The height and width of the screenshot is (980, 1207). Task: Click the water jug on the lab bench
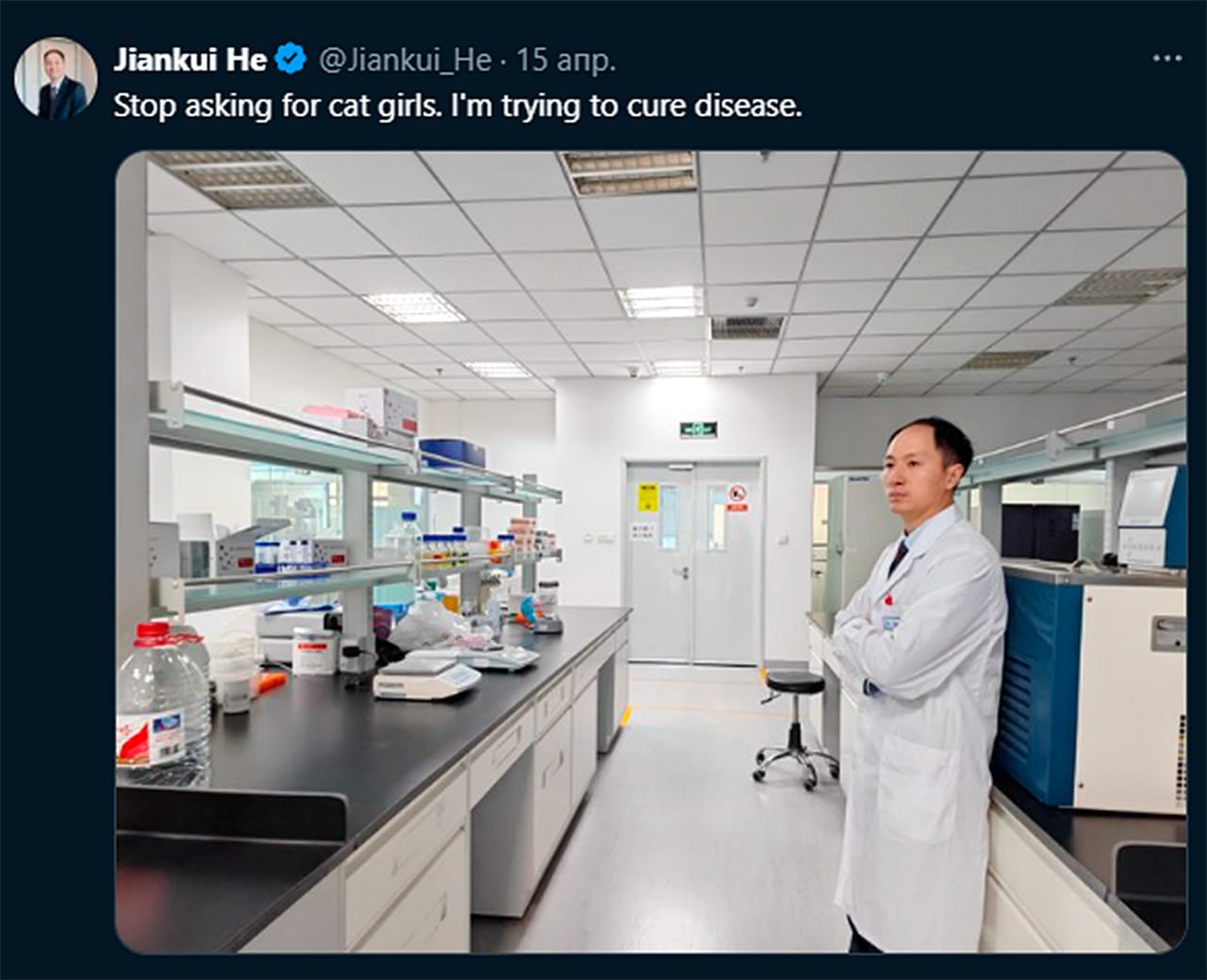162,701
